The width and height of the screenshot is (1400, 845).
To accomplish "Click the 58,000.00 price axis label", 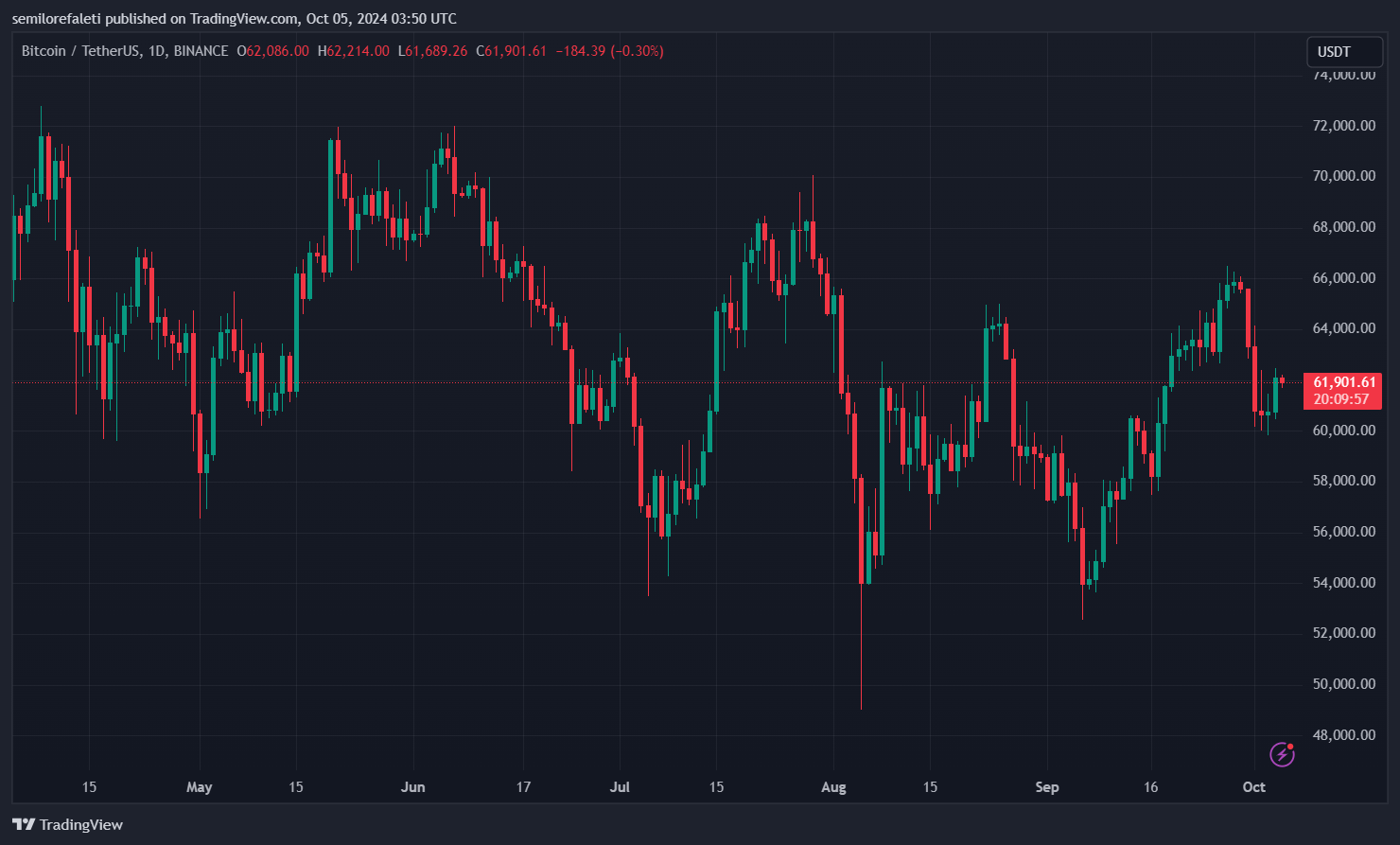I will 1342,481.
